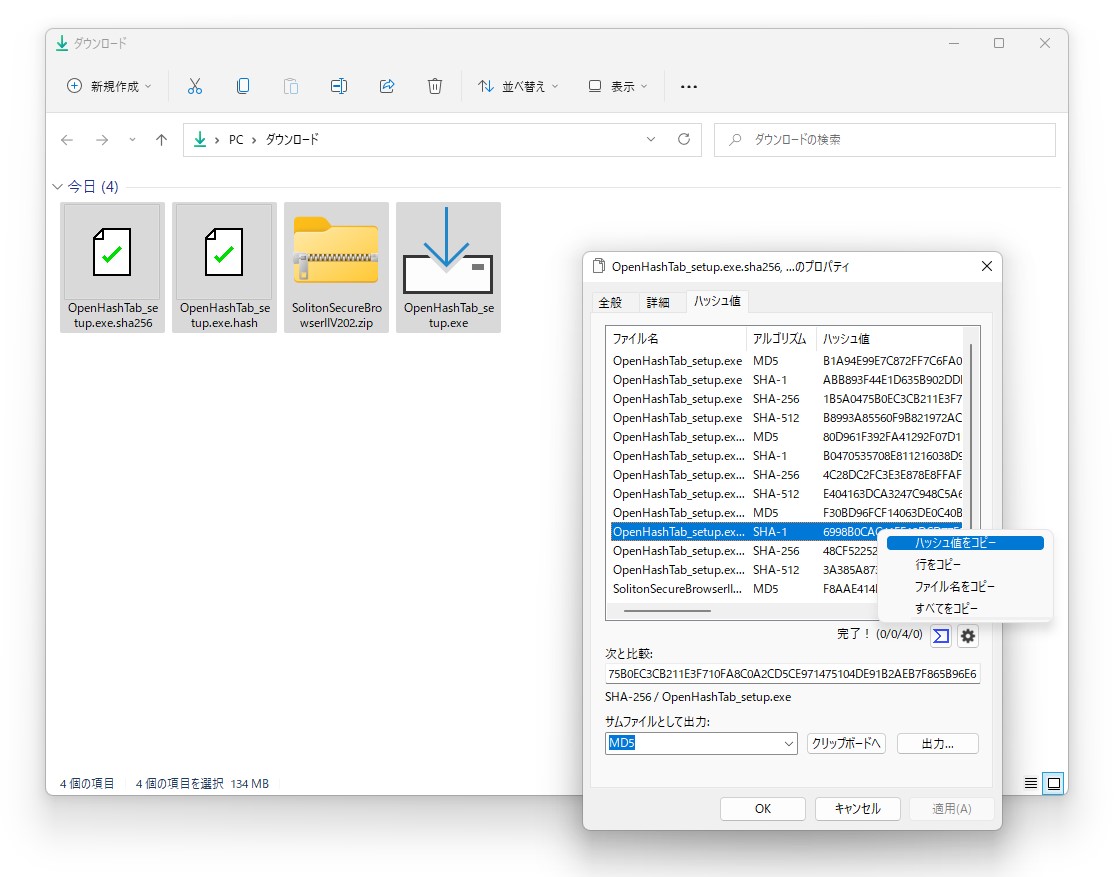The width and height of the screenshot is (1116, 877).
Task: Click the hash list horizontal scrollbar
Action: tap(668, 610)
